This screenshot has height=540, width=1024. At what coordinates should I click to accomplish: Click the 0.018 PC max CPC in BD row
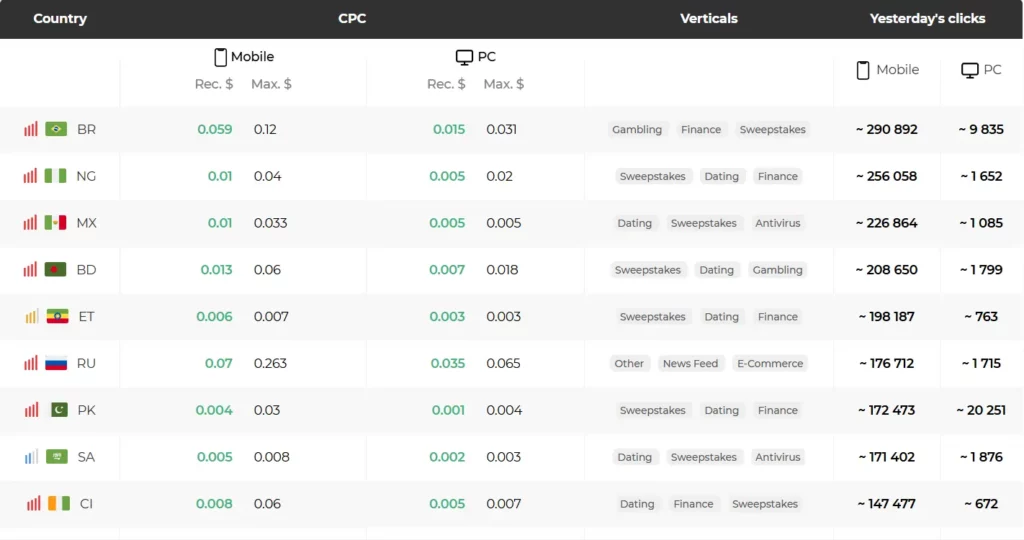click(x=502, y=270)
